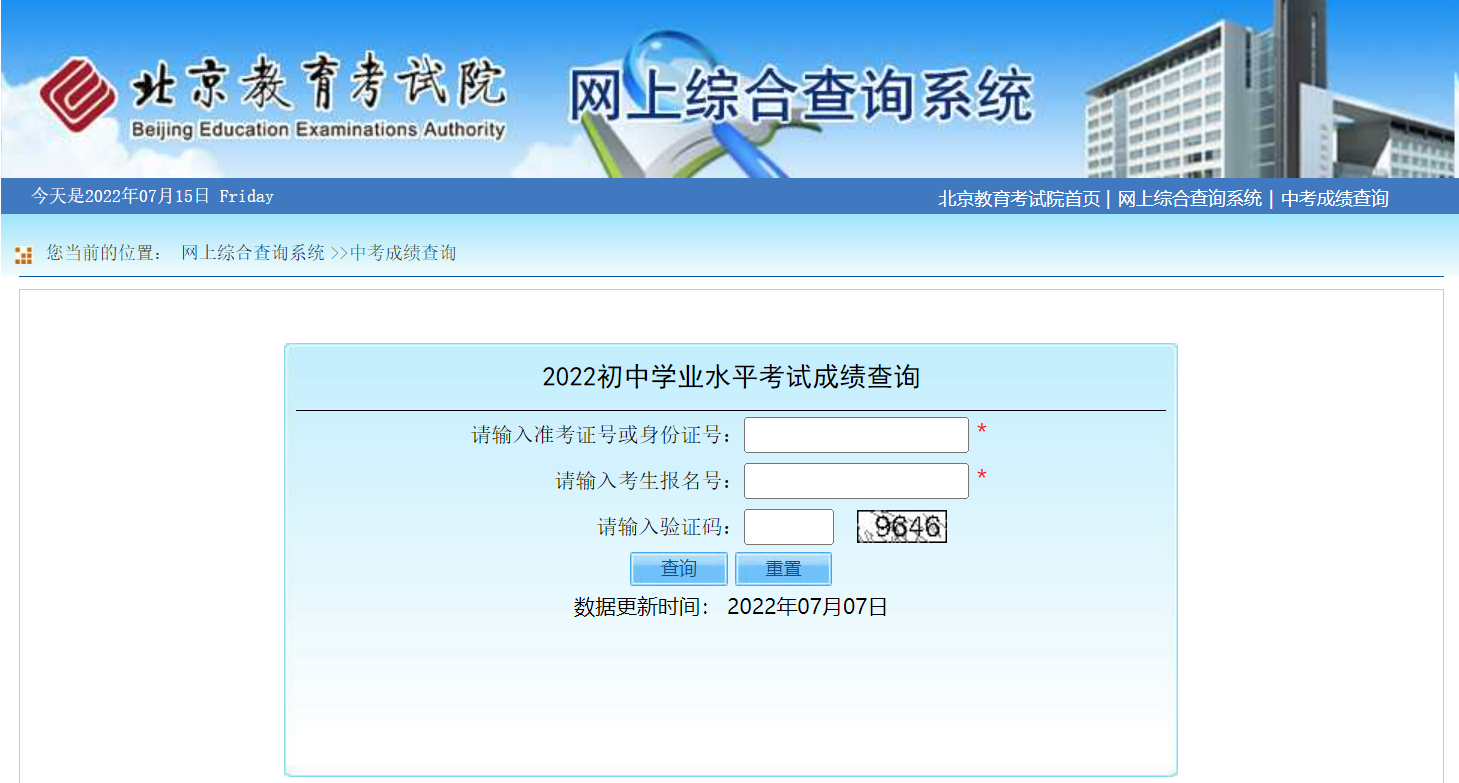Screen dimensions: 1459x783
Task: Click the 重置 button
Action: pos(783,569)
